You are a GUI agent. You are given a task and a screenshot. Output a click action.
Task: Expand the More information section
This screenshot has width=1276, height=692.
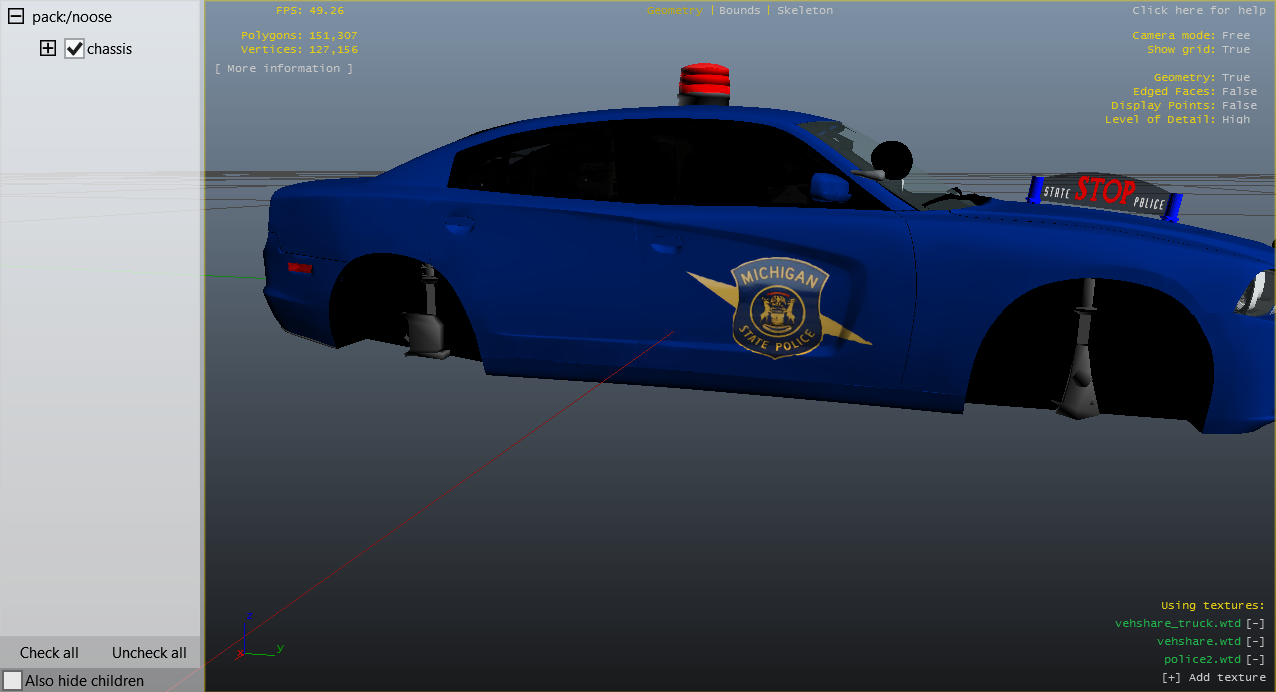(283, 68)
